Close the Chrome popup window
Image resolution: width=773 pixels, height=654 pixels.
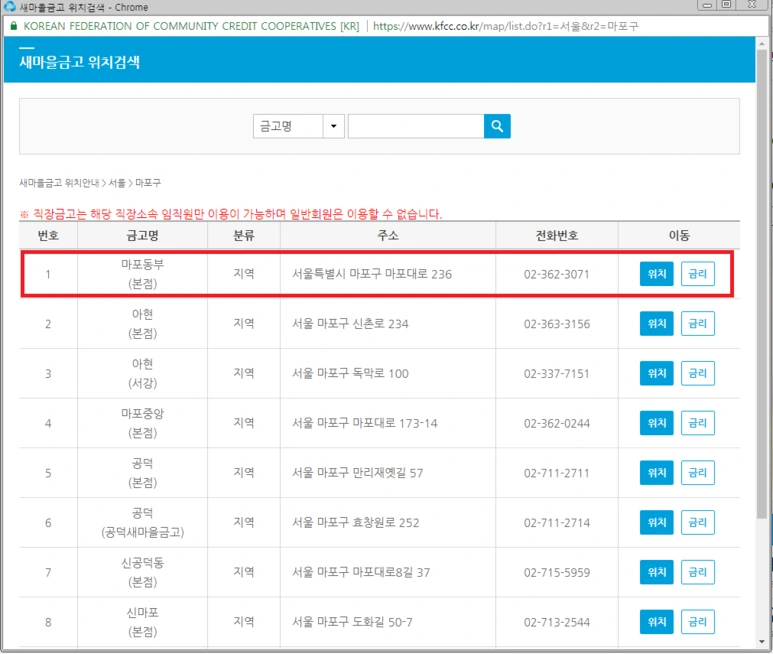tap(752, 4)
